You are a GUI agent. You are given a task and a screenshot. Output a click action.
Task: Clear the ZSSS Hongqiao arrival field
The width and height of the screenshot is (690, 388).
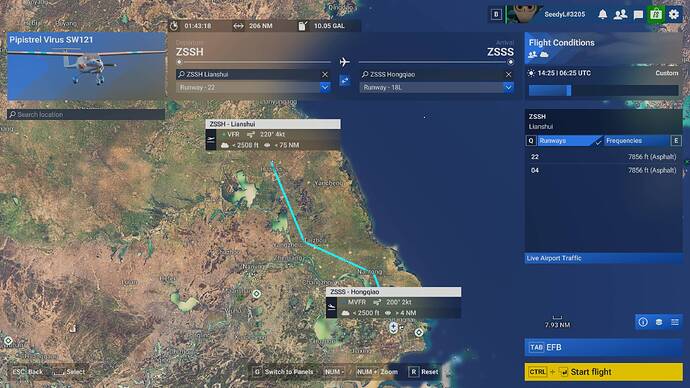[508, 74]
